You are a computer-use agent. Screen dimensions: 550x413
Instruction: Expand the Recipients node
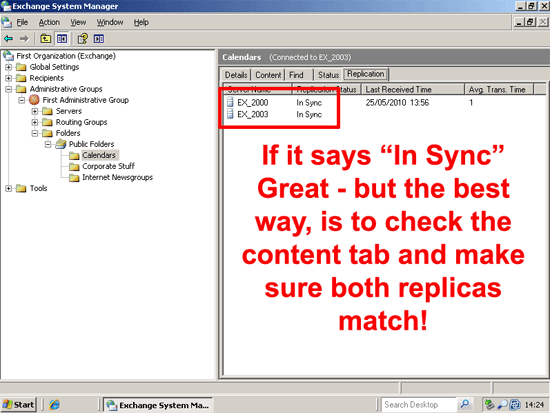[9, 78]
